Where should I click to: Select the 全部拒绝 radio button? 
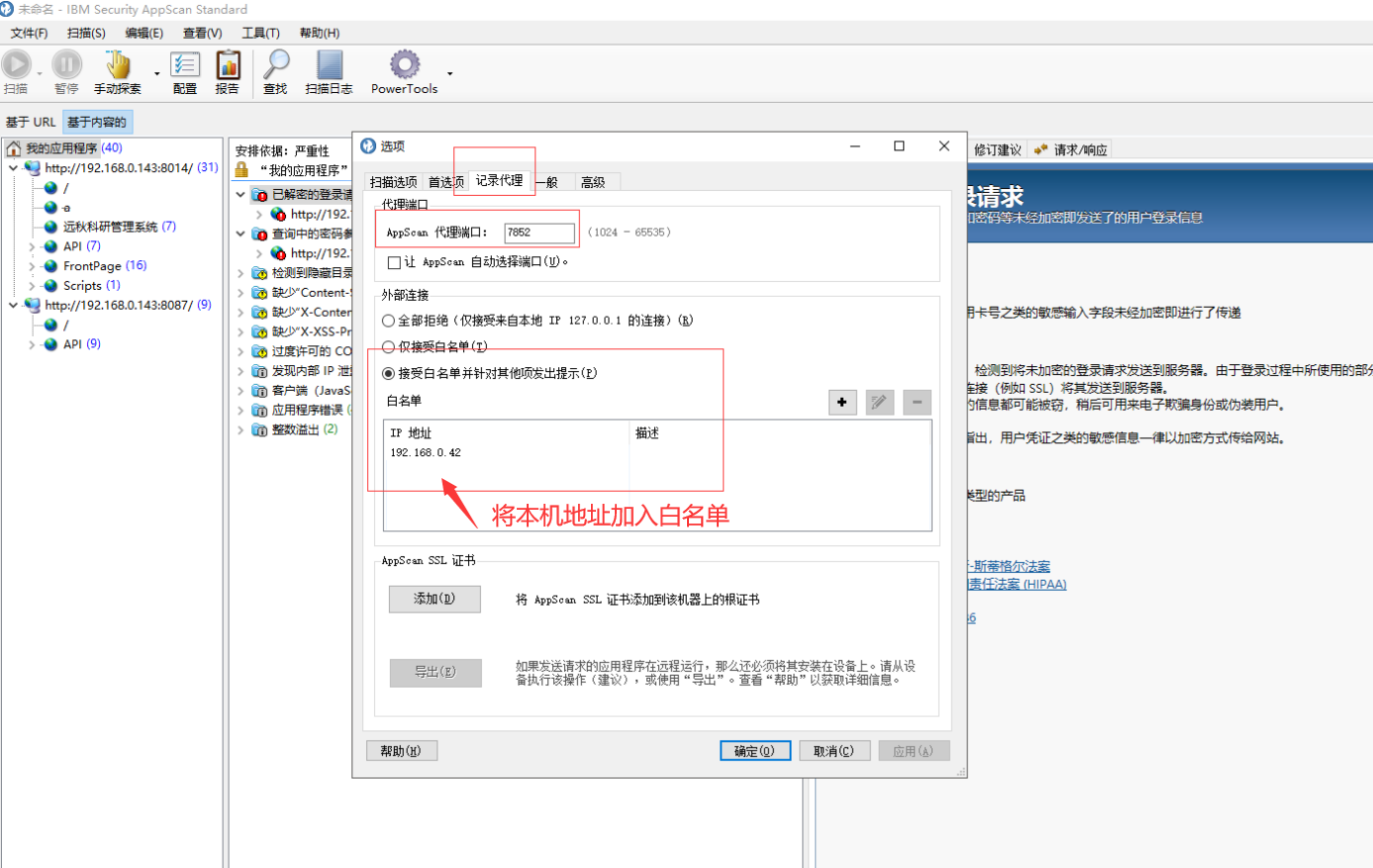point(389,321)
